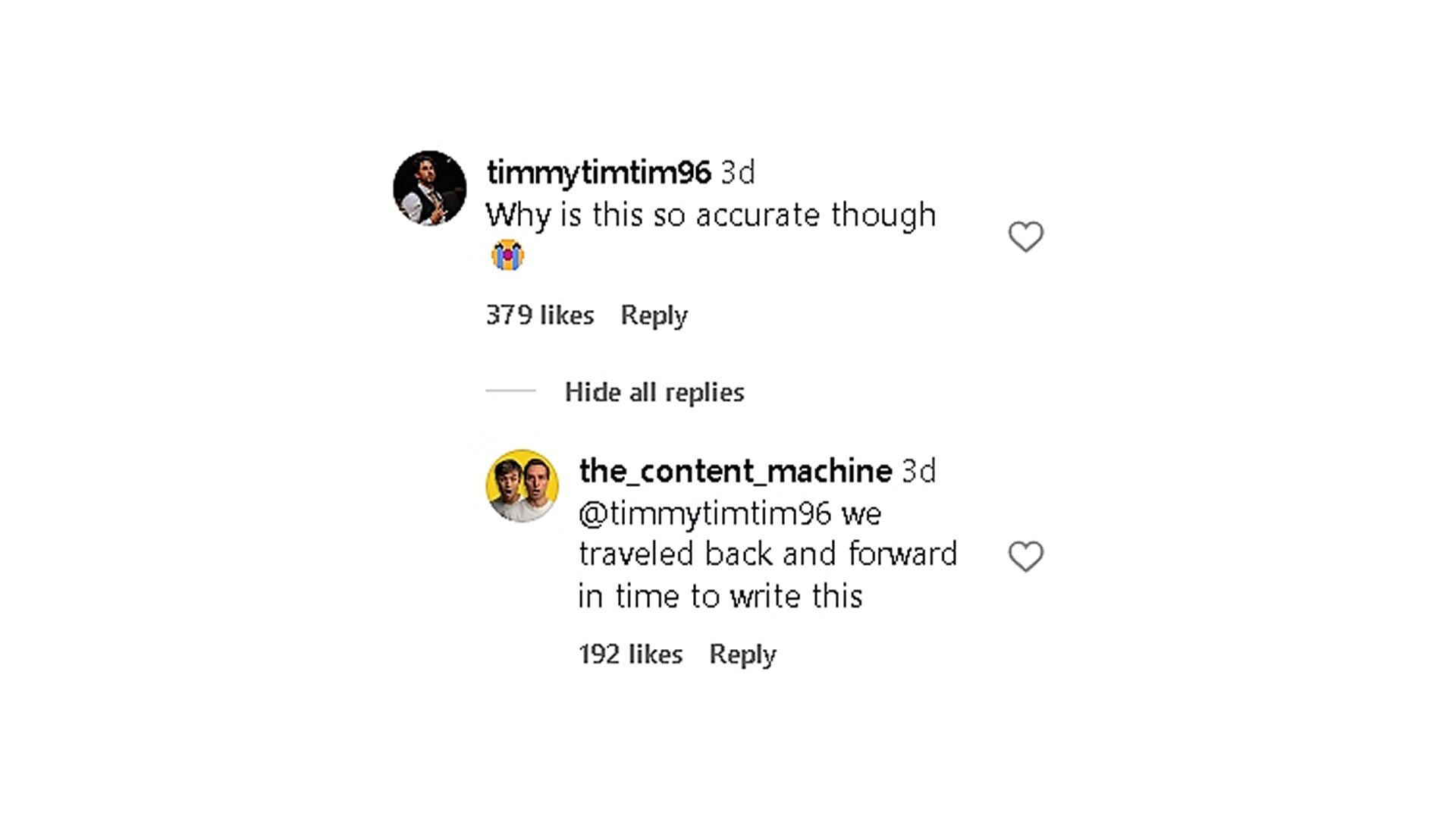This screenshot has height=819, width=1456.
Task: Click the the_content_machine username
Action: point(735,471)
